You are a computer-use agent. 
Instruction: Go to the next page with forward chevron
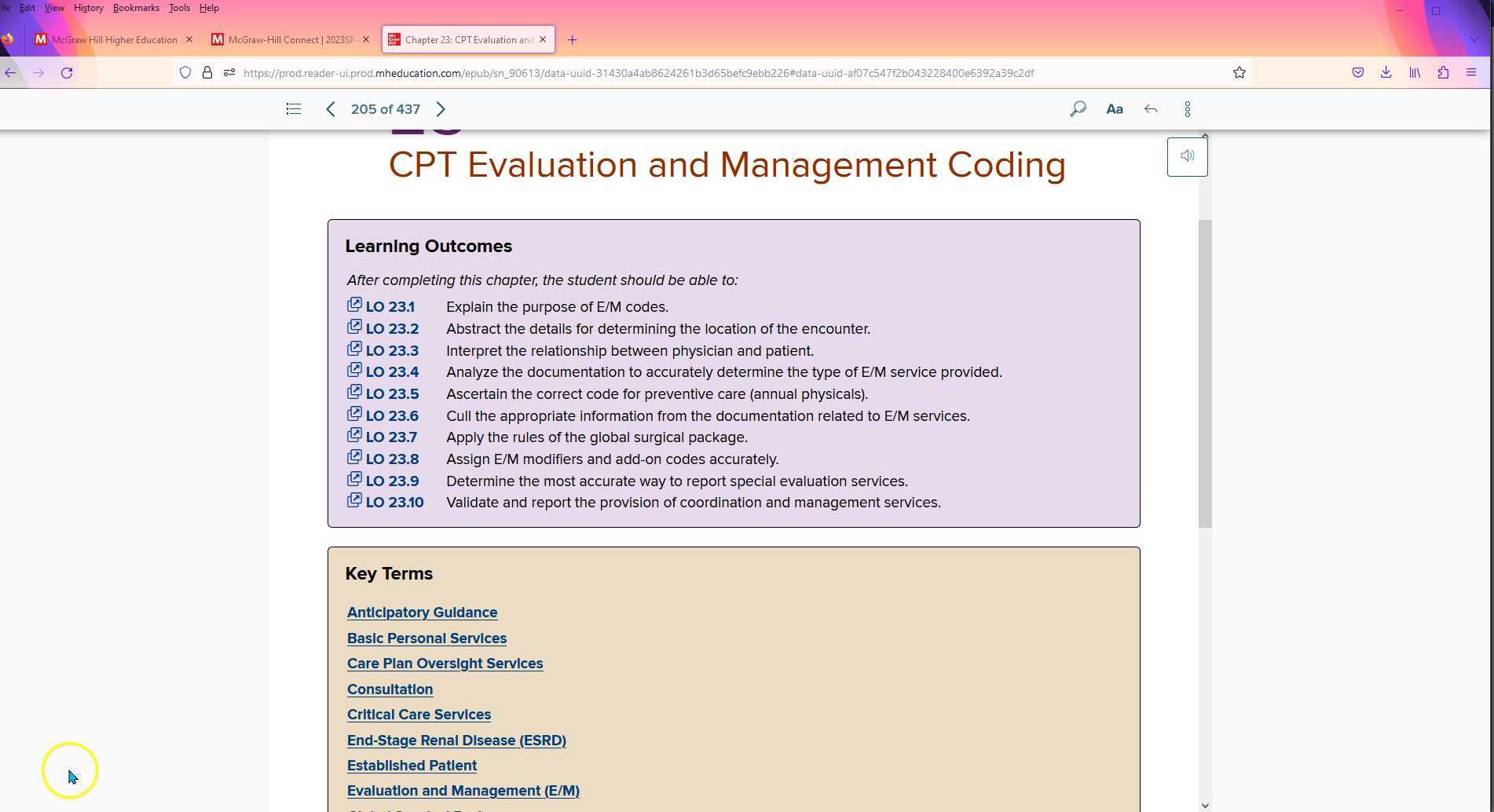click(441, 108)
